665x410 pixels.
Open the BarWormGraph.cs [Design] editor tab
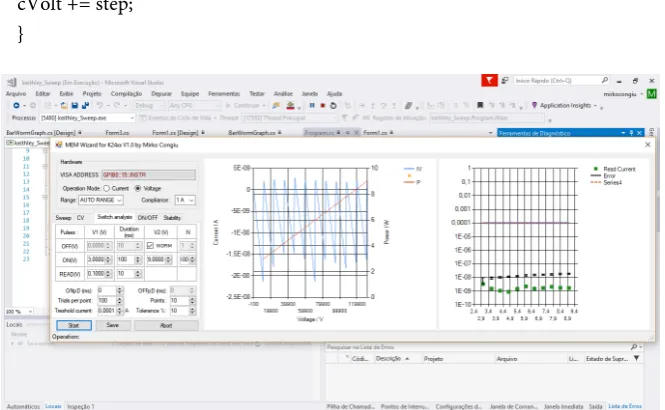pos(44,133)
